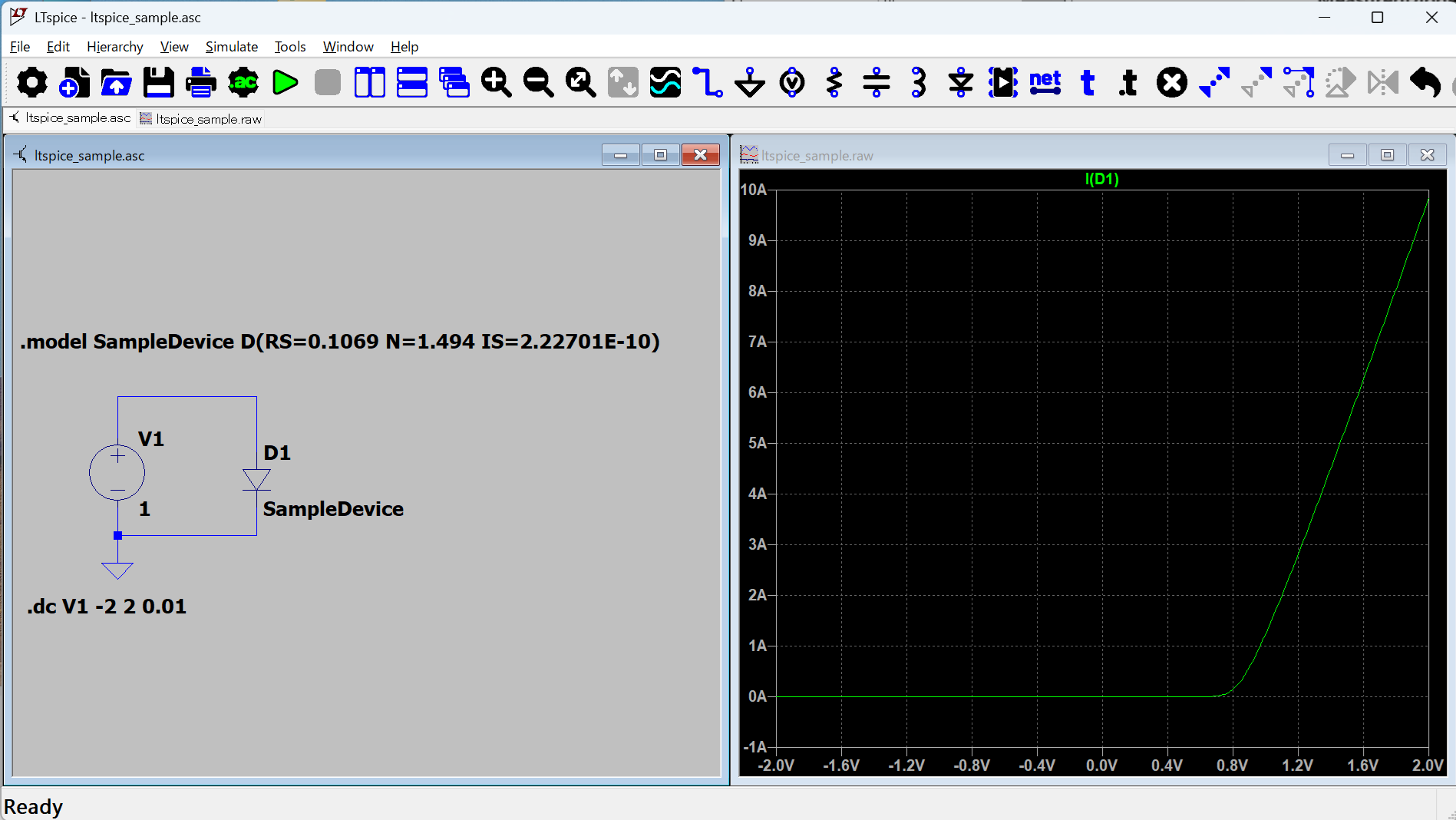Click the I(D1) trace label
Image resolution: width=1456 pixels, height=820 pixels.
click(1101, 179)
